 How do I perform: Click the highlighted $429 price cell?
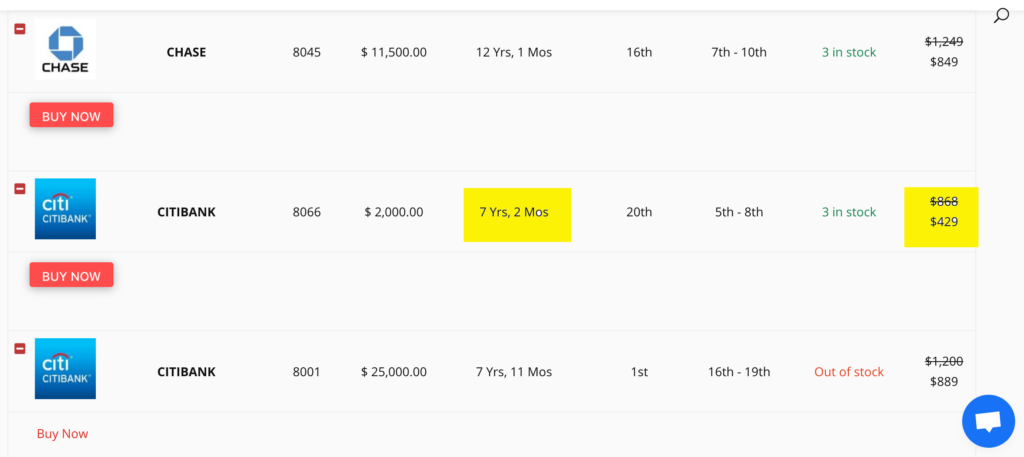tap(942, 222)
